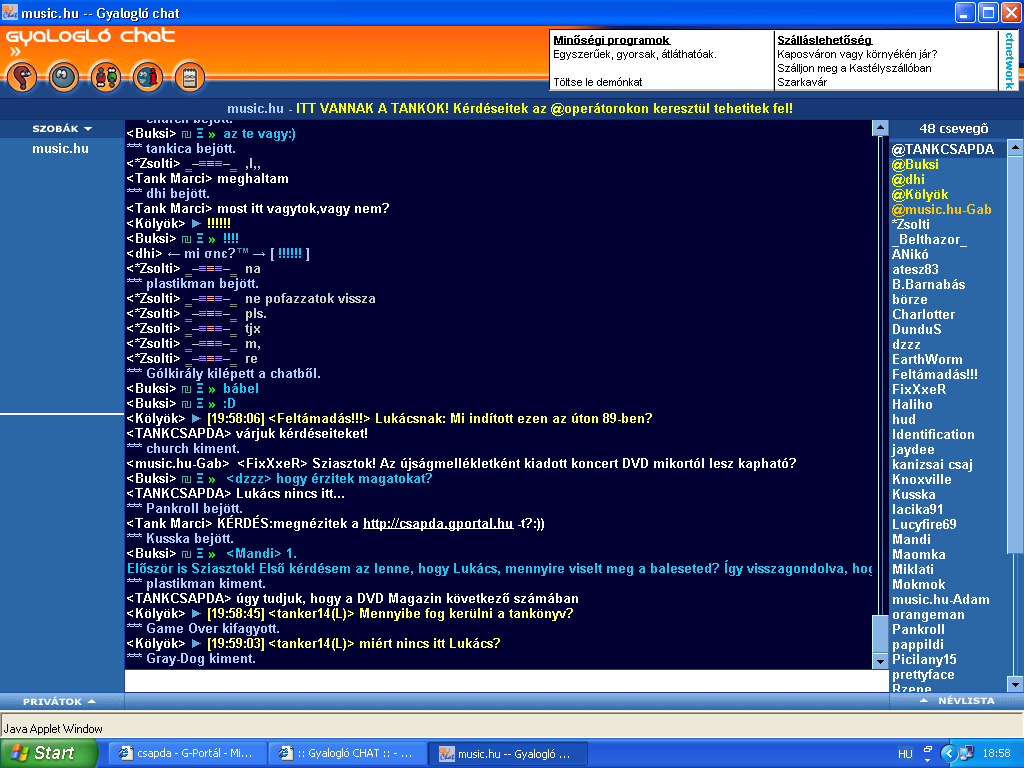Viewport: 1024px width, 768px height.
Task: Select Feltámadás!!! in the user list
Action: (x=935, y=375)
